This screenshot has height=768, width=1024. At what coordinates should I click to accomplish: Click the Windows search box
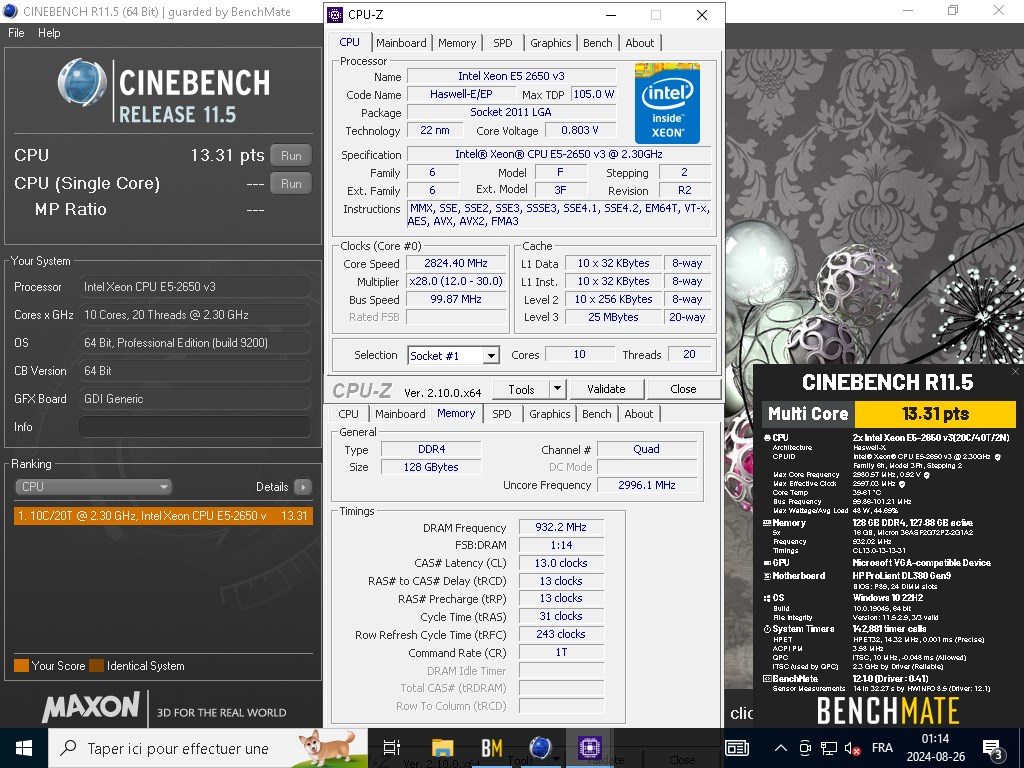pos(206,748)
